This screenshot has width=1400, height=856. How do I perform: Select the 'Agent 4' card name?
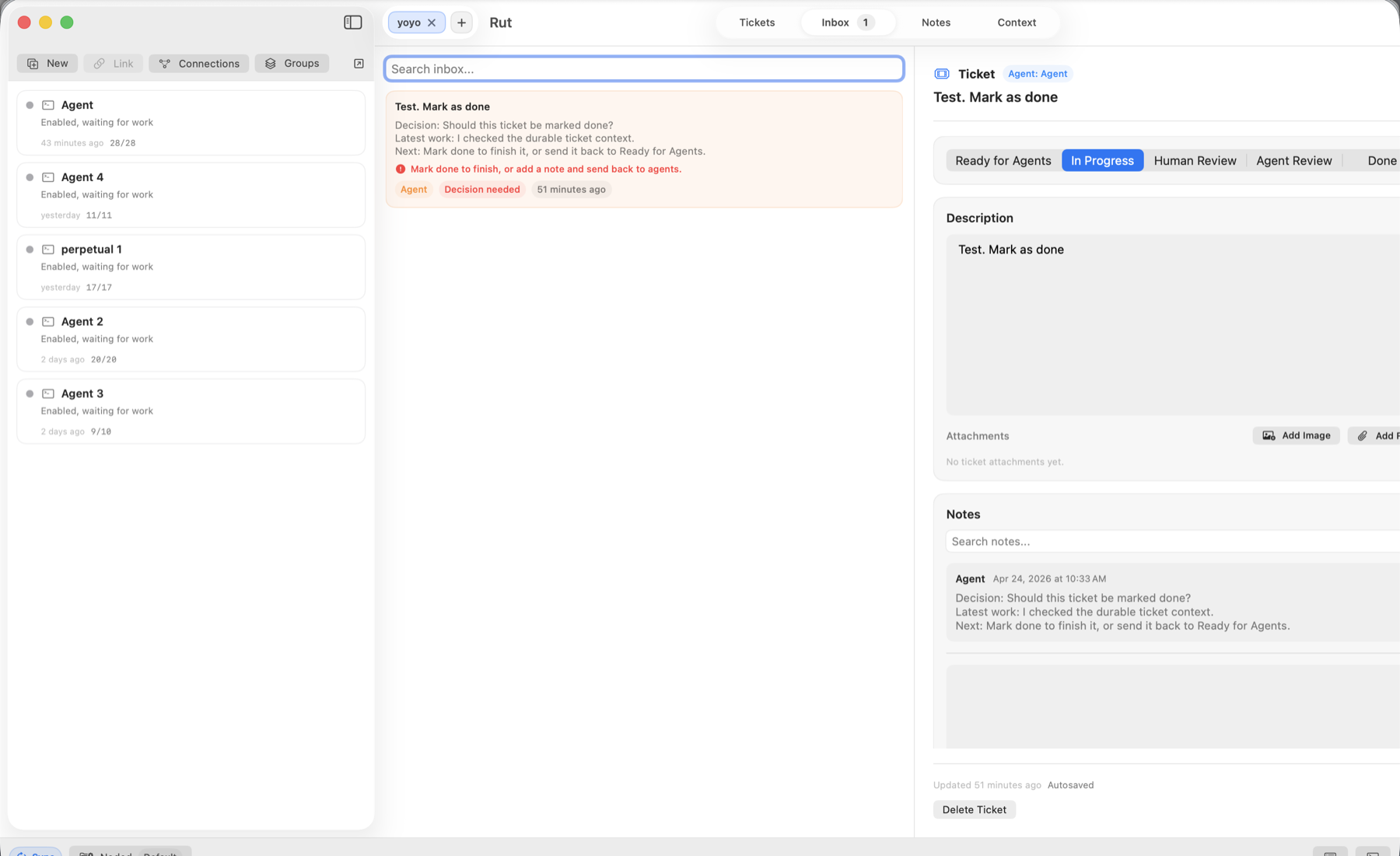tap(82, 177)
